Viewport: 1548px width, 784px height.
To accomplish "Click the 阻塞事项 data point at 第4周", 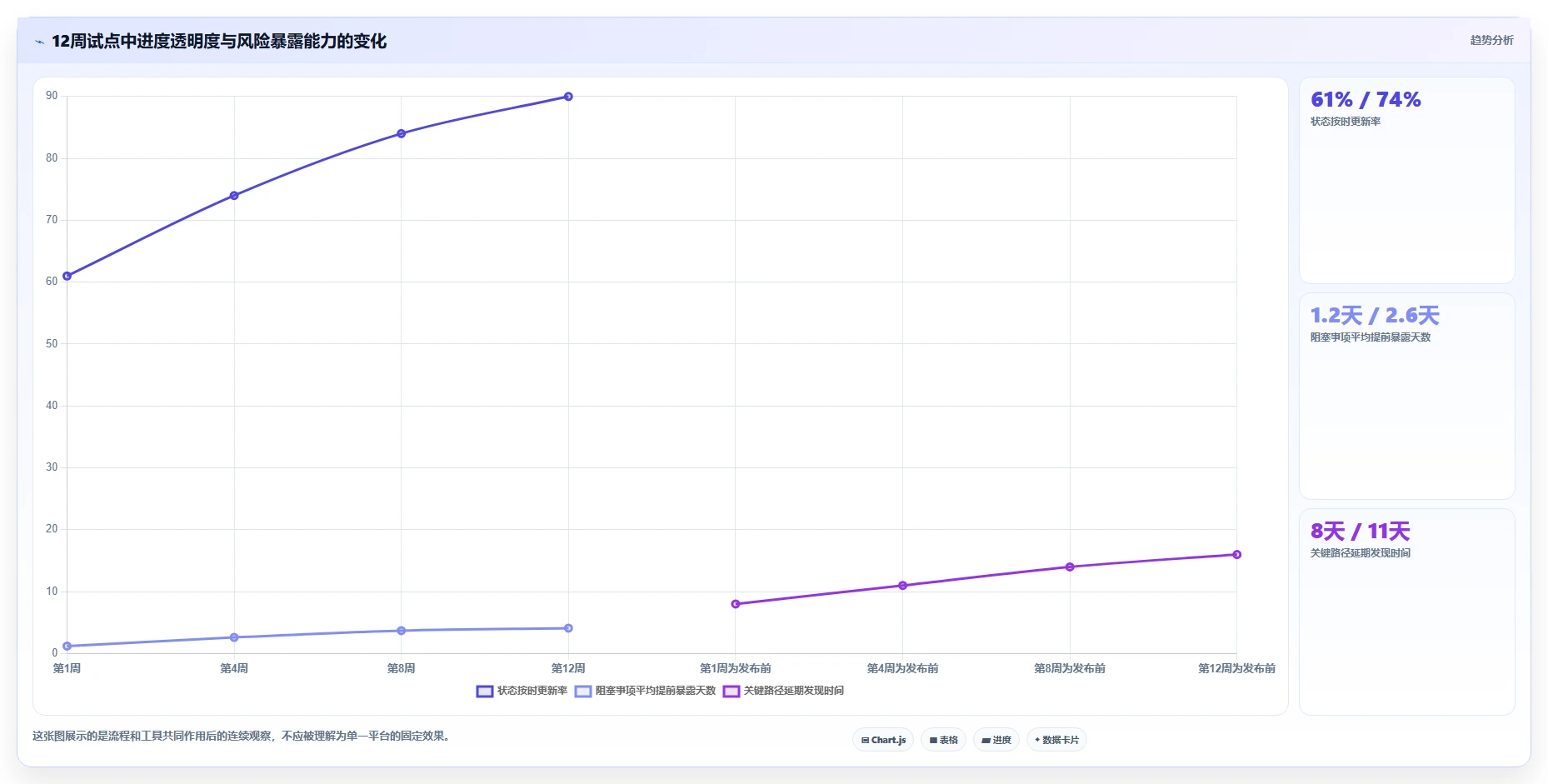I will coord(234,637).
